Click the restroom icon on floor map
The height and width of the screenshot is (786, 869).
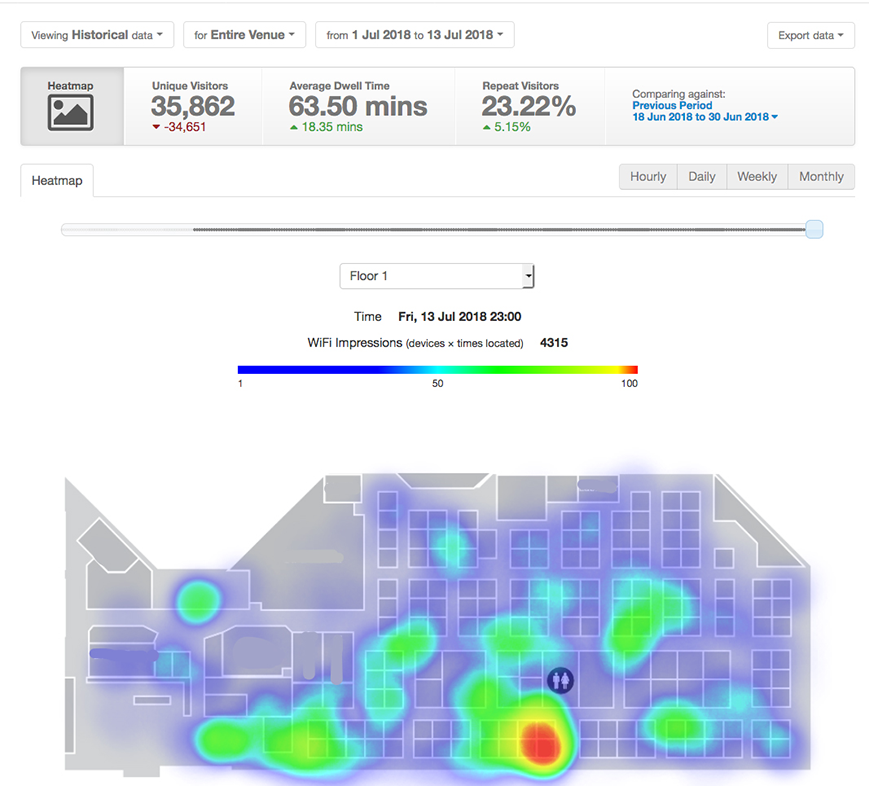coord(561,680)
